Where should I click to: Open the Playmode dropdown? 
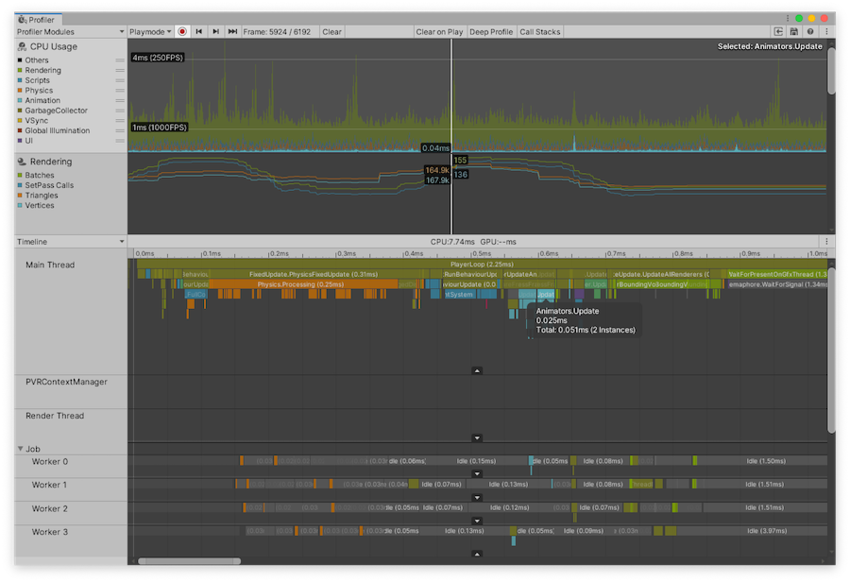click(x=148, y=31)
